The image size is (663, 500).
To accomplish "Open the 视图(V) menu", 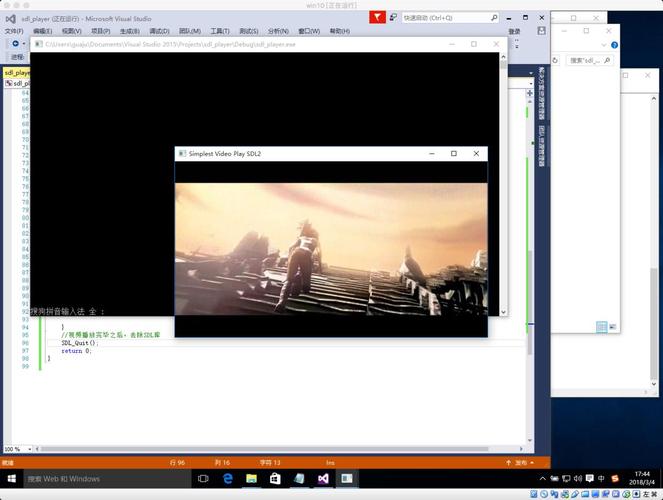I will click(71, 31).
